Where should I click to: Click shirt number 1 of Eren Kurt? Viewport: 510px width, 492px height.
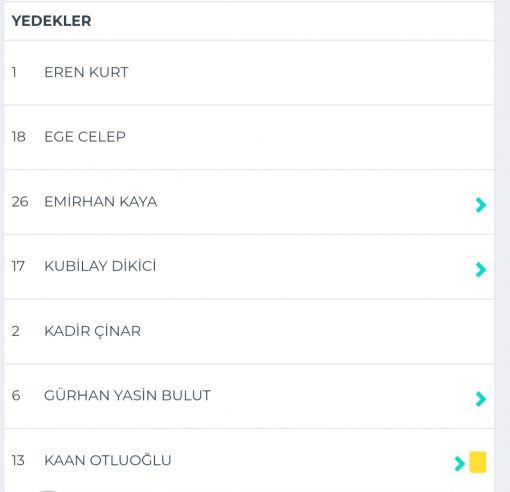coord(14,72)
